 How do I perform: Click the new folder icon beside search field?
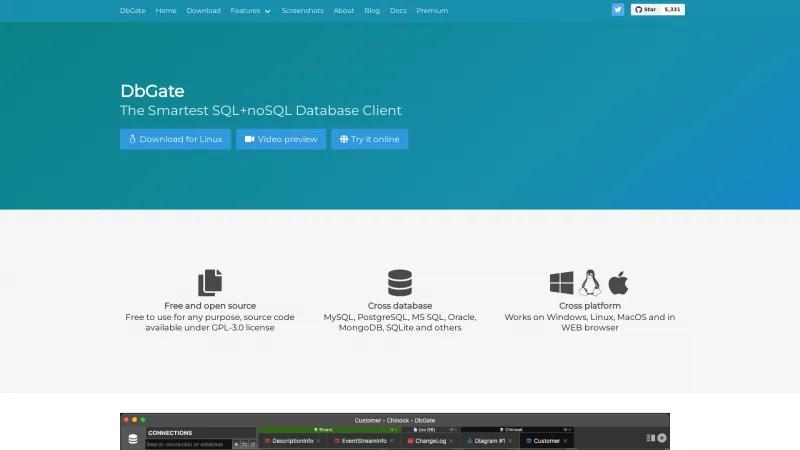pyautogui.click(x=244, y=444)
